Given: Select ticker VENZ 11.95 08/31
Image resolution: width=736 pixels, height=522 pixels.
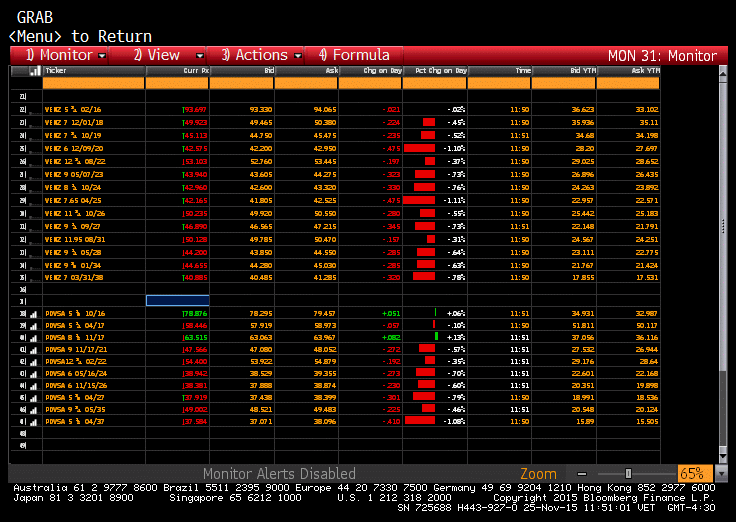Looking at the screenshot, I should 75,239.
